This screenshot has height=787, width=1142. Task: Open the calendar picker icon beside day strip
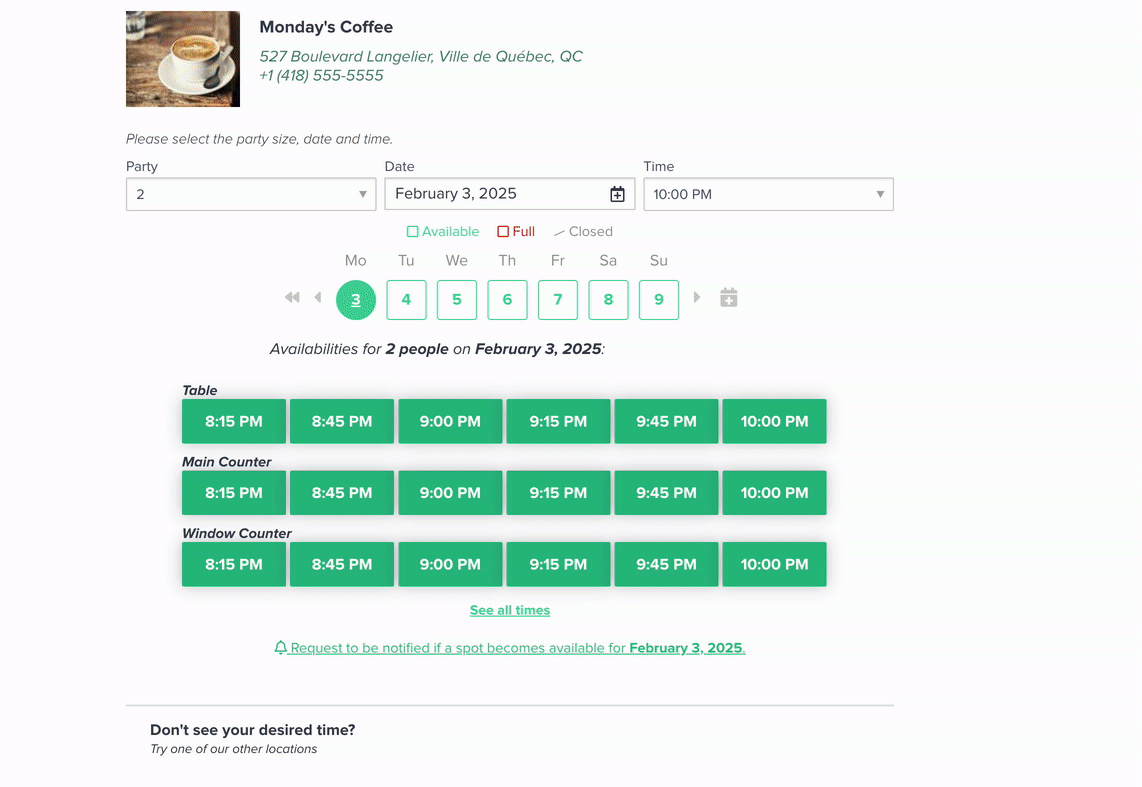(729, 298)
